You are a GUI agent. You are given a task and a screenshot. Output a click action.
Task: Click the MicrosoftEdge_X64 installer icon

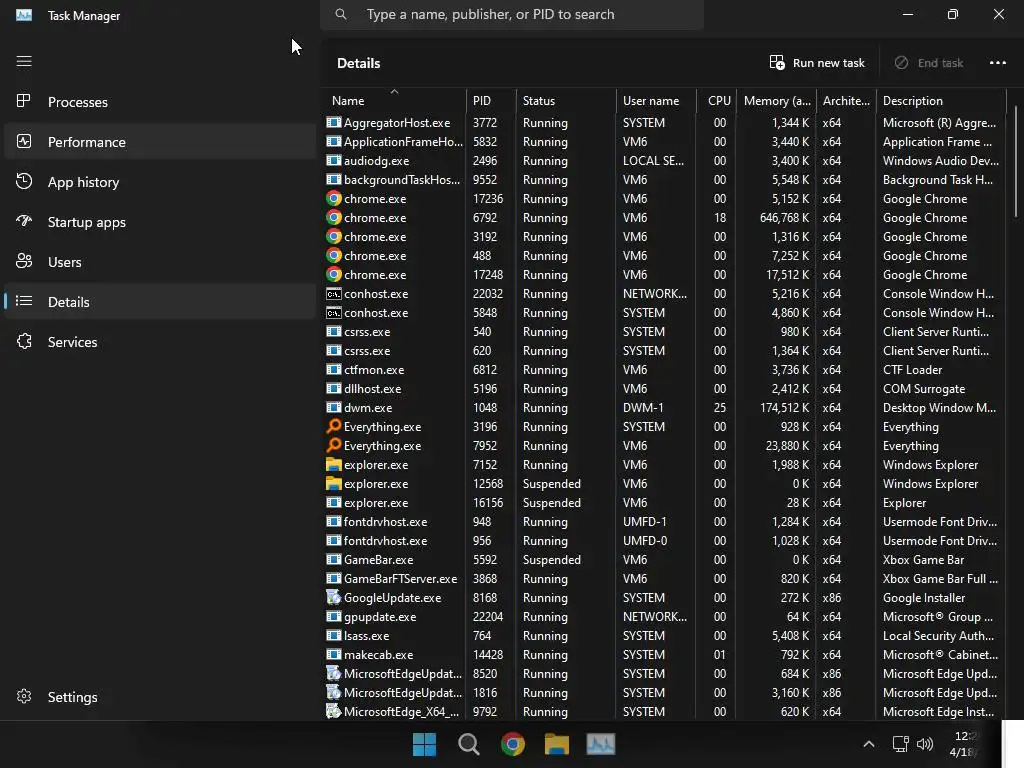point(334,711)
